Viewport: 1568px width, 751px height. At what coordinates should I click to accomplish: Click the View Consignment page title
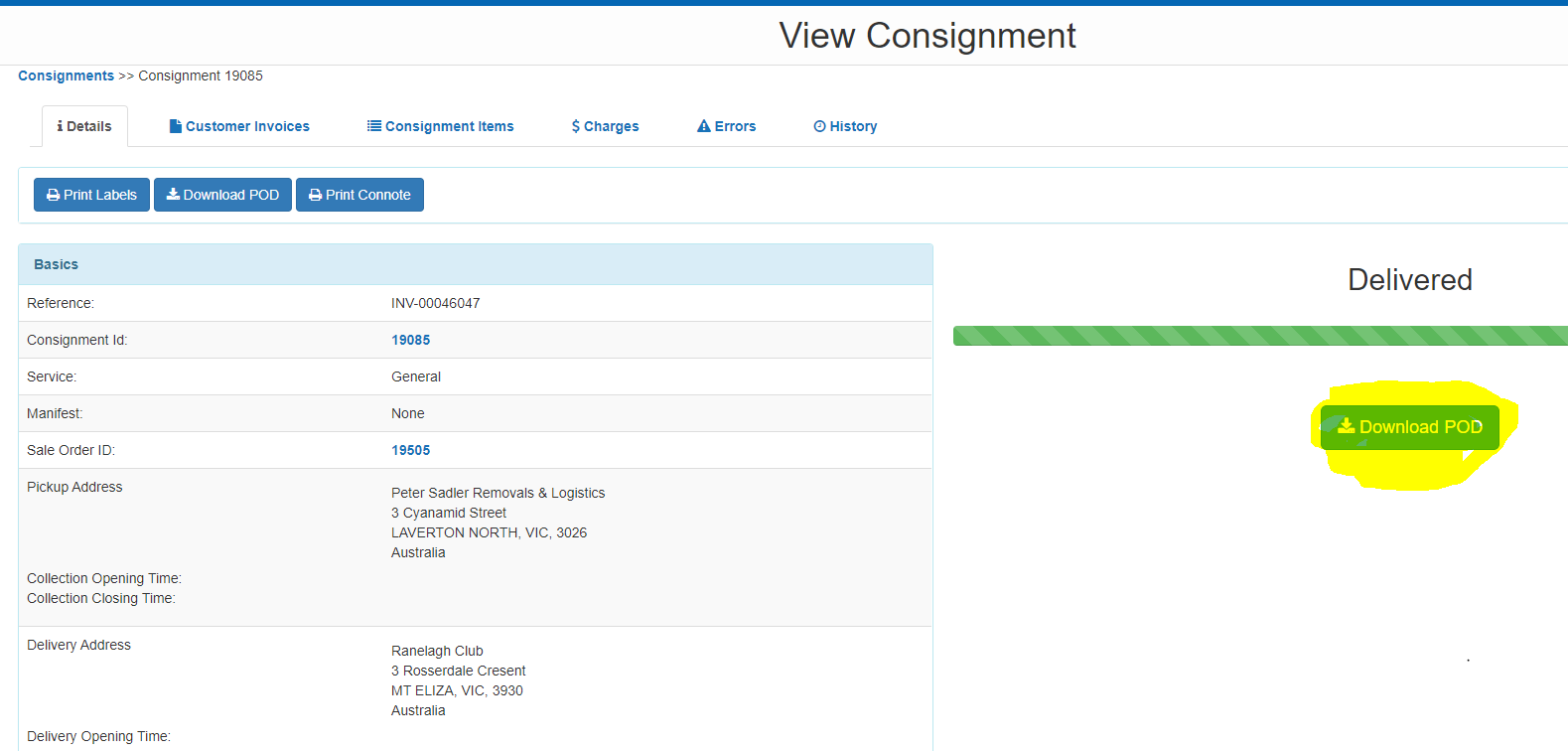click(x=927, y=36)
